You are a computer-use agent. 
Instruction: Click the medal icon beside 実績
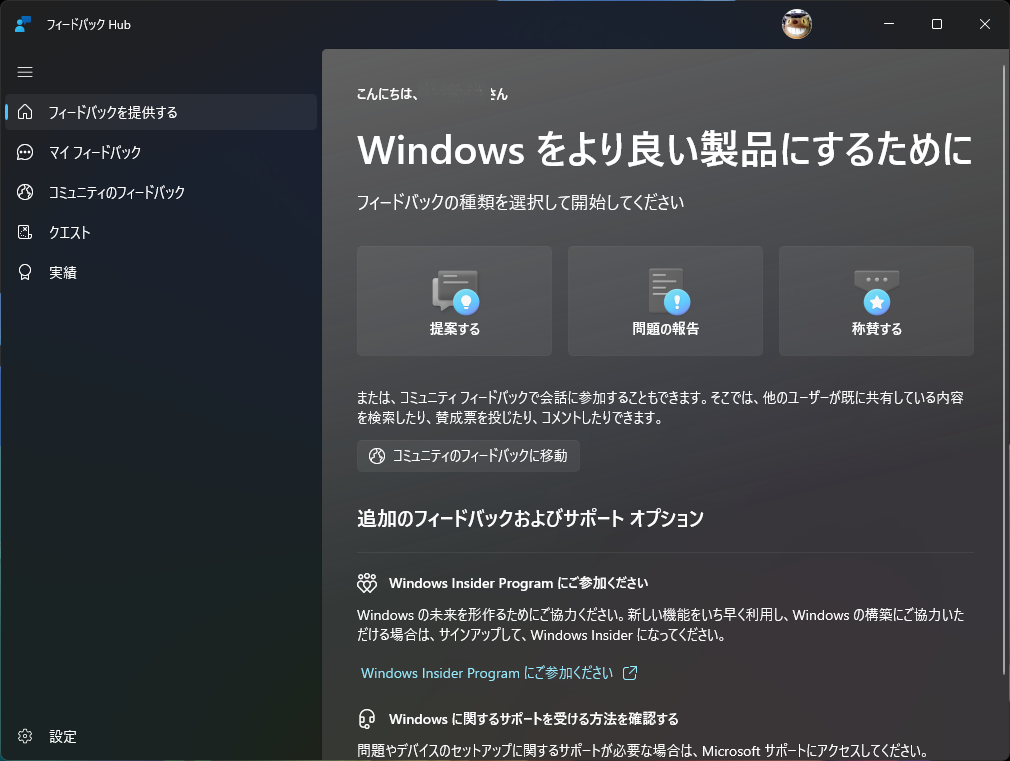pyautogui.click(x=25, y=271)
